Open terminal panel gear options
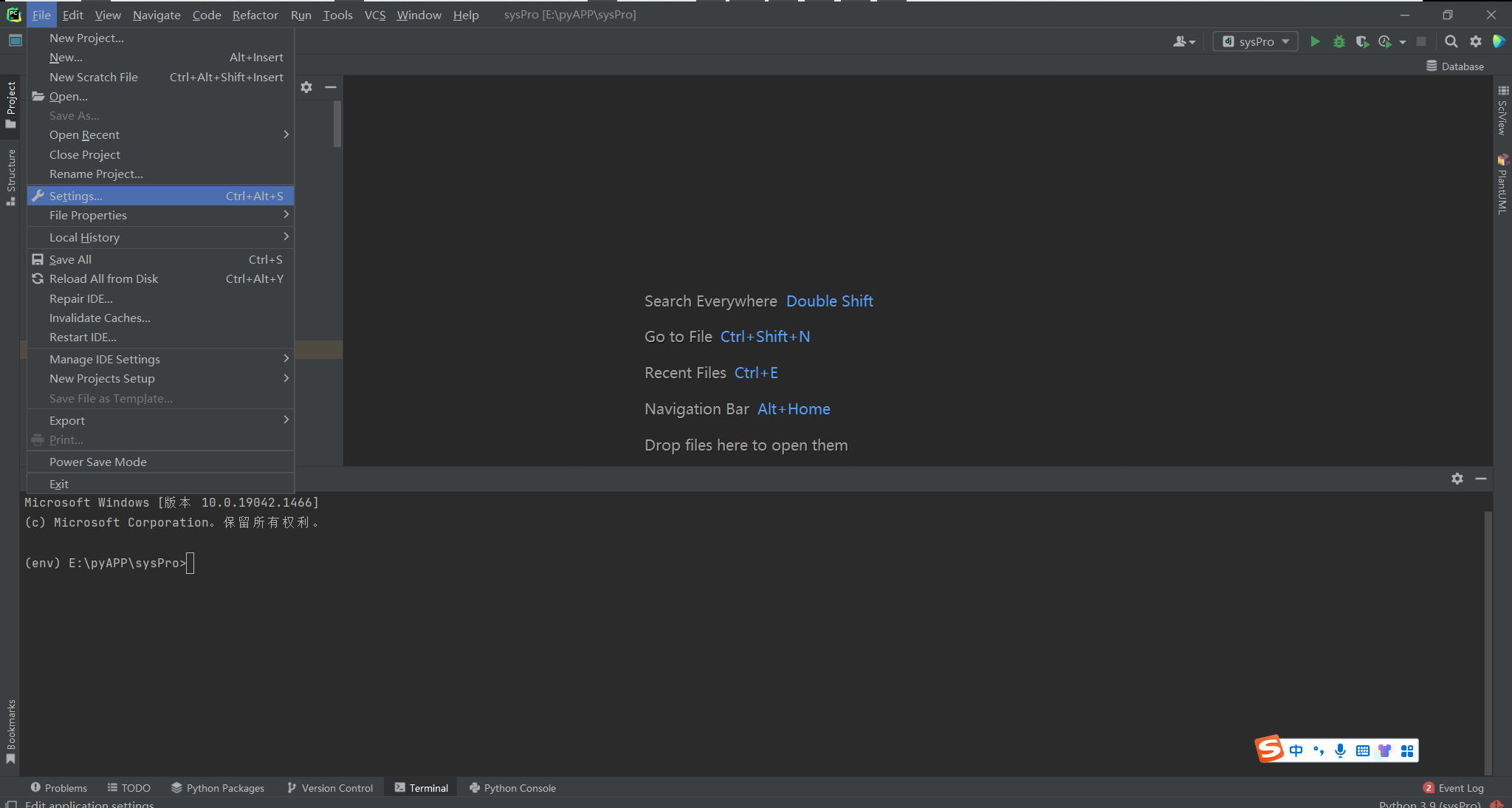The width and height of the screenshot is (1512, 808). coord(1457,479)
